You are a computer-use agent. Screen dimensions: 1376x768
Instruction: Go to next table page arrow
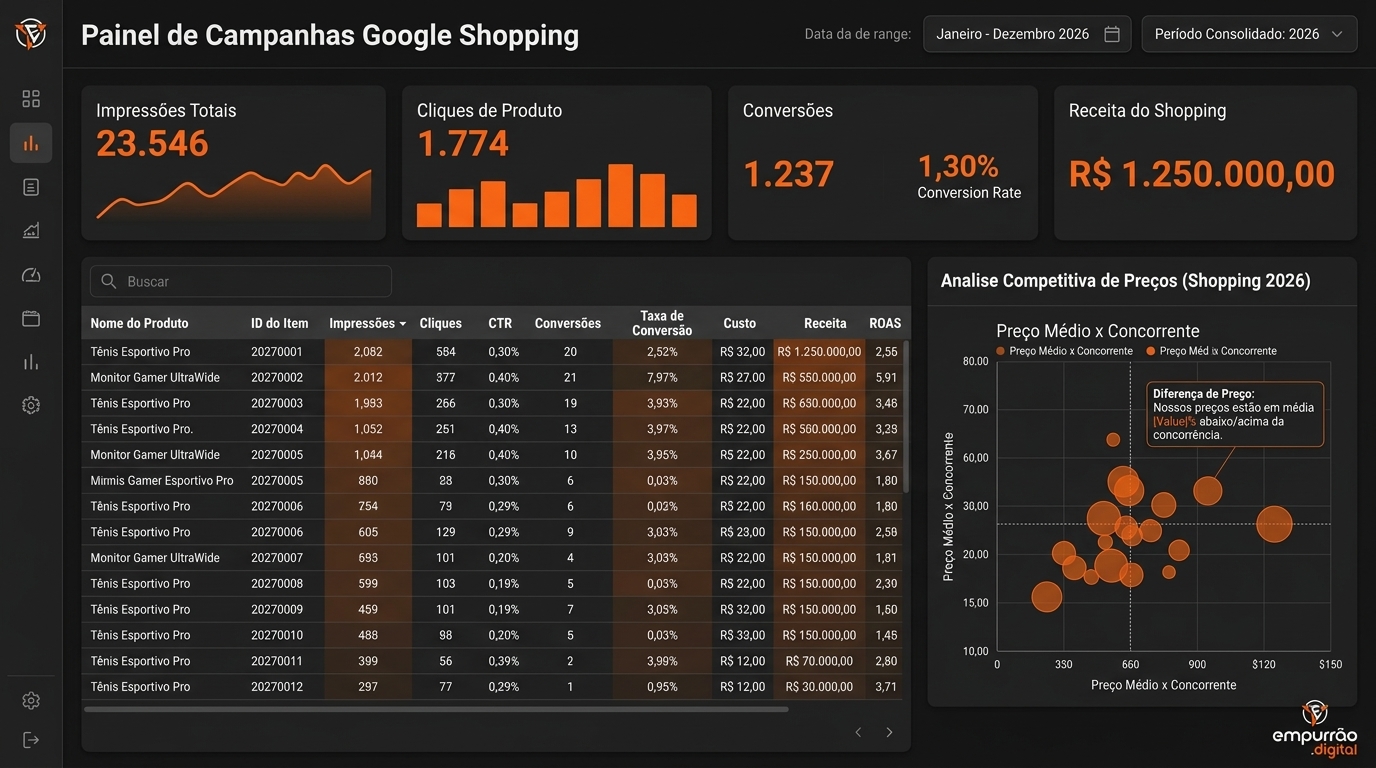pyautogui.click(x=889, y=732)
